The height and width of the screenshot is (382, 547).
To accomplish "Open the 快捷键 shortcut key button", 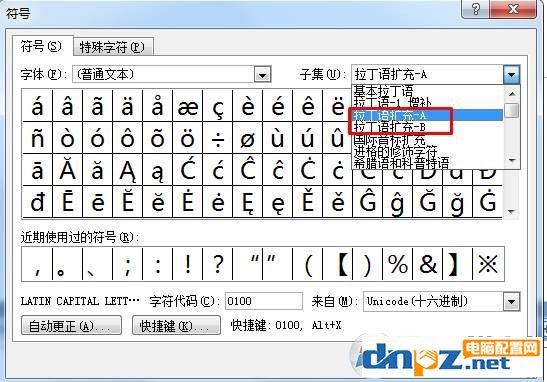I will click(177, 325).
